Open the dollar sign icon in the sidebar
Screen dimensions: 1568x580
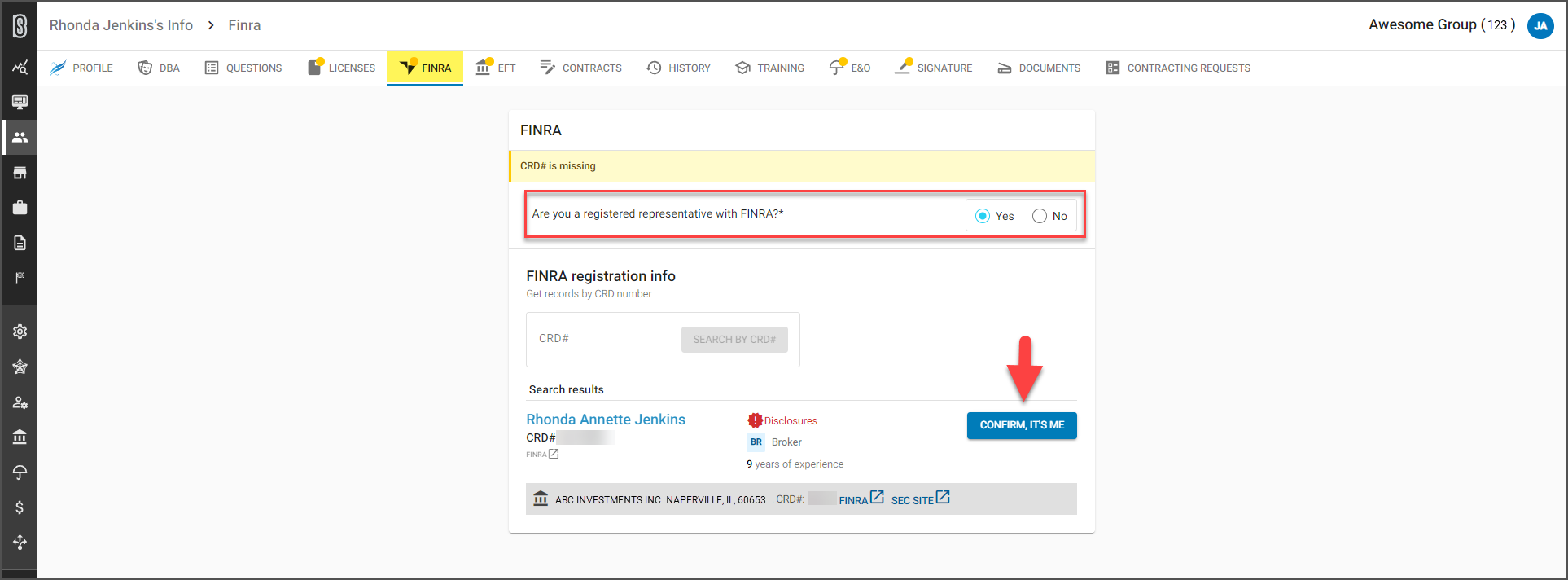20,507
